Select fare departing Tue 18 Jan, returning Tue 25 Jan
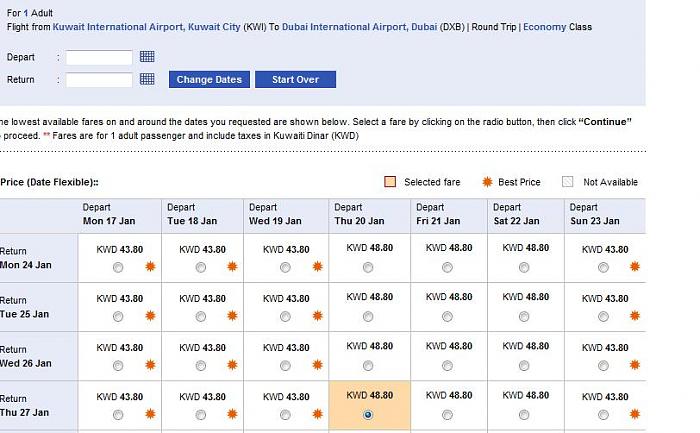This screenshot has width=700, height=433. click(x=201, y=316)
